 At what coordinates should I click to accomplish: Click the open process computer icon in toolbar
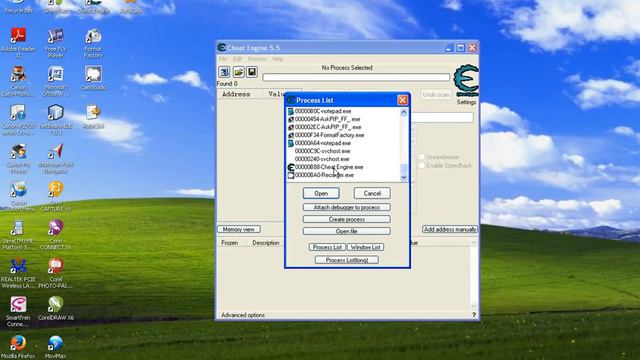pyautogui.click(x=224, y=72)
